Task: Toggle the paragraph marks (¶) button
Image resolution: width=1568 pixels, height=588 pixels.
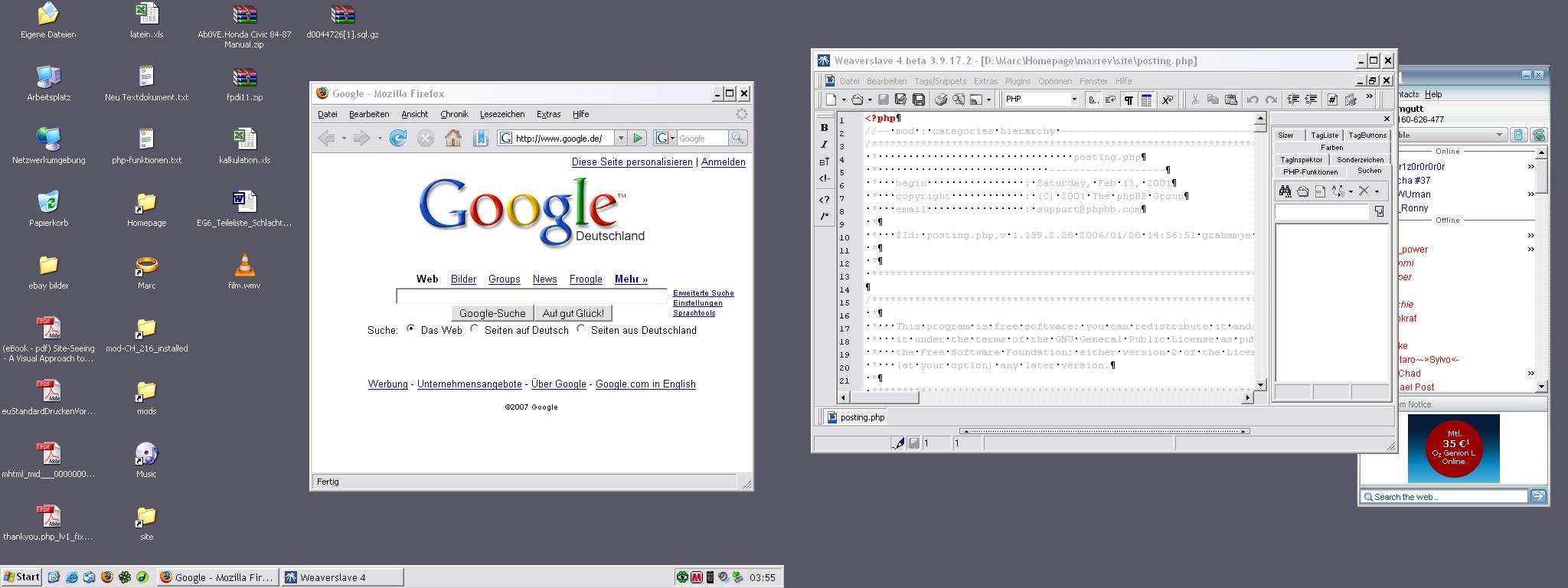Action: coord(1129,100)
